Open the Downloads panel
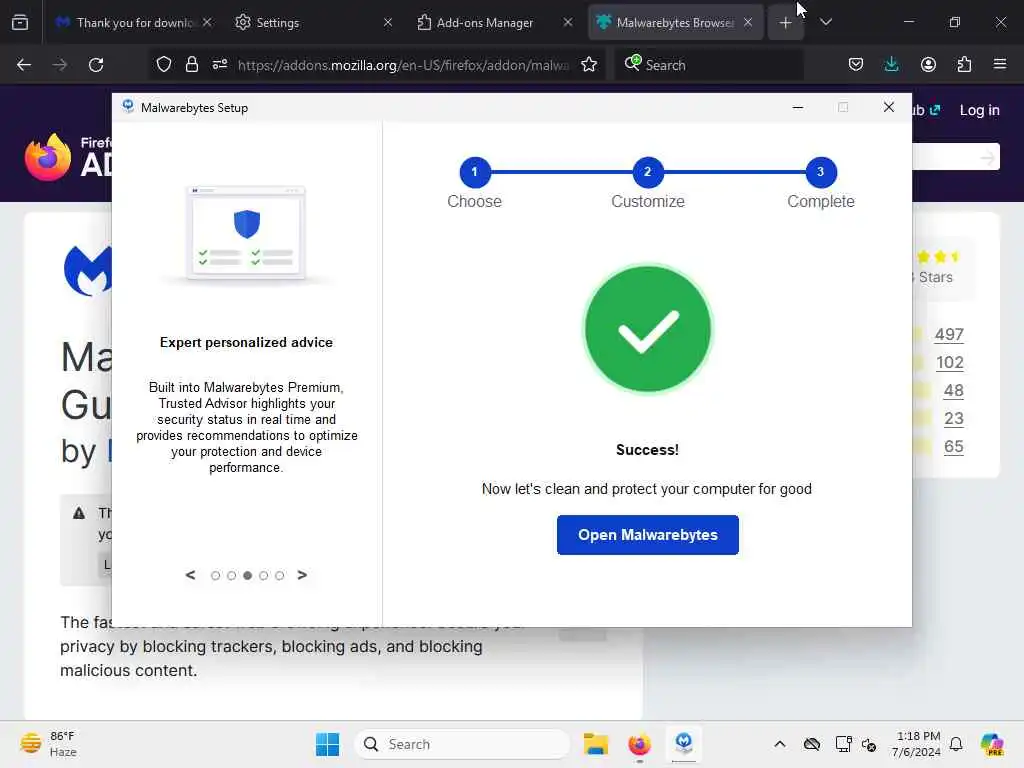Image resolution: width=1024 pixels, height=768 pixels. point(891,65)
